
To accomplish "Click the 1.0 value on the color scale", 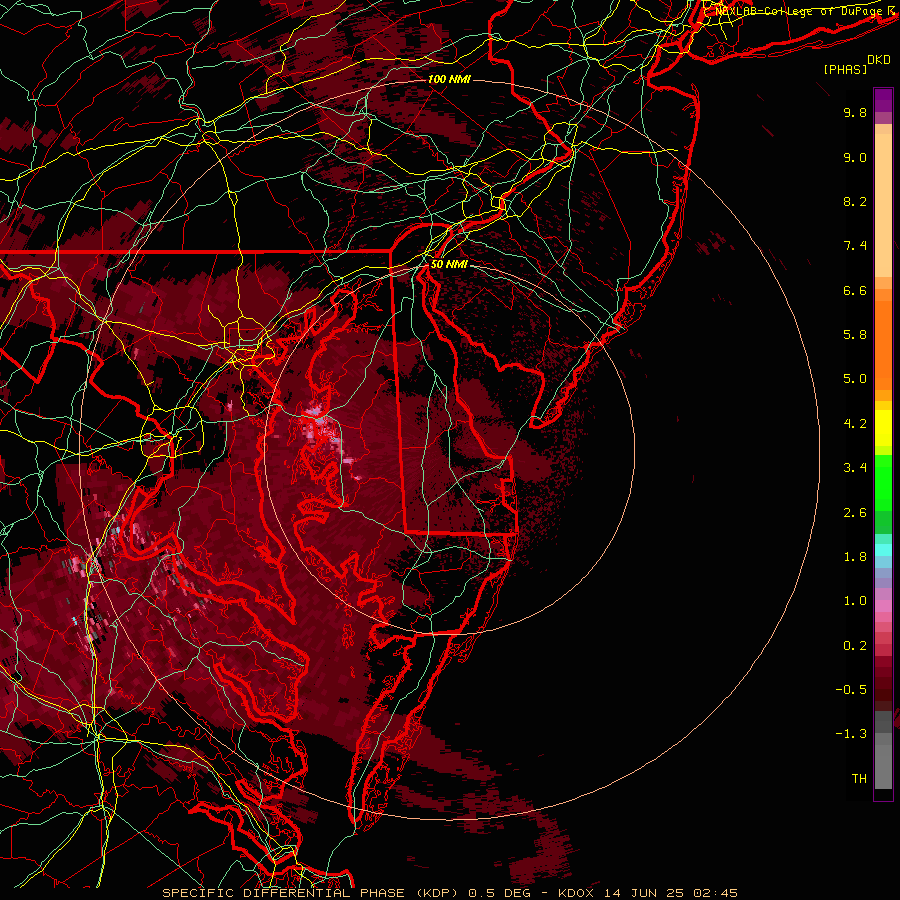I will point(855,601).
